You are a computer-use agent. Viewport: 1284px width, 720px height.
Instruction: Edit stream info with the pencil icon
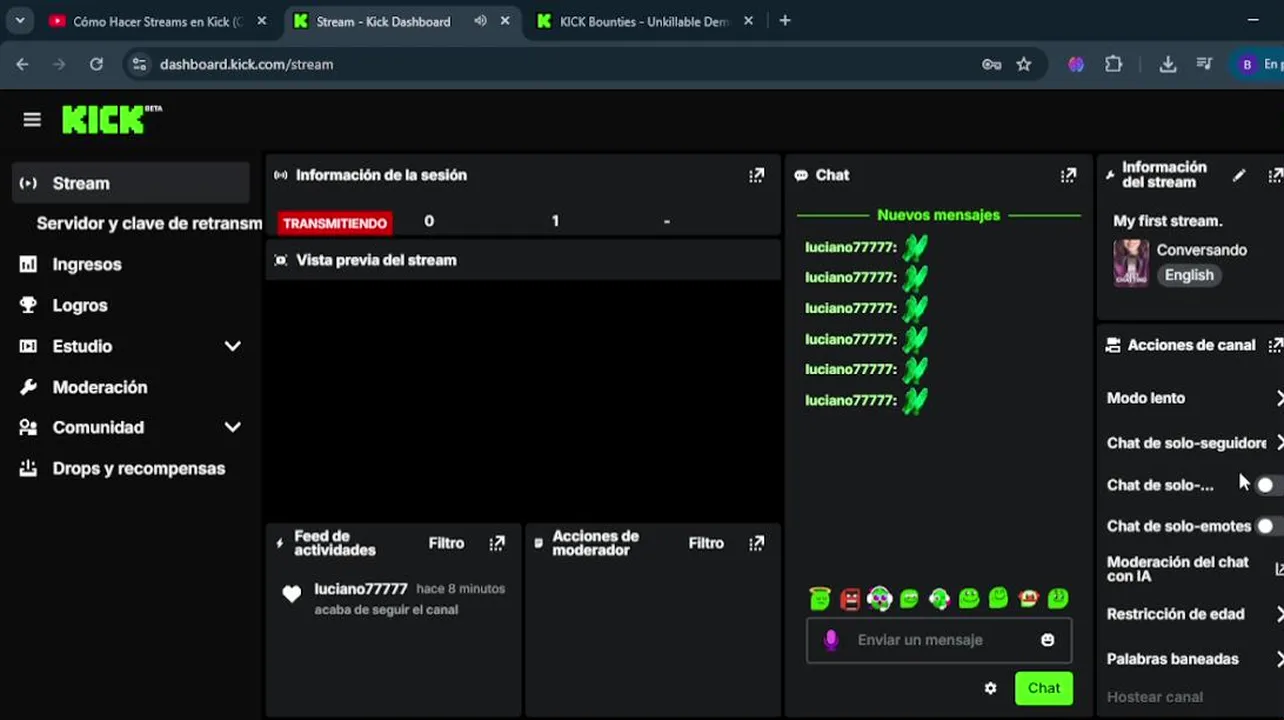pos(1239,175)
